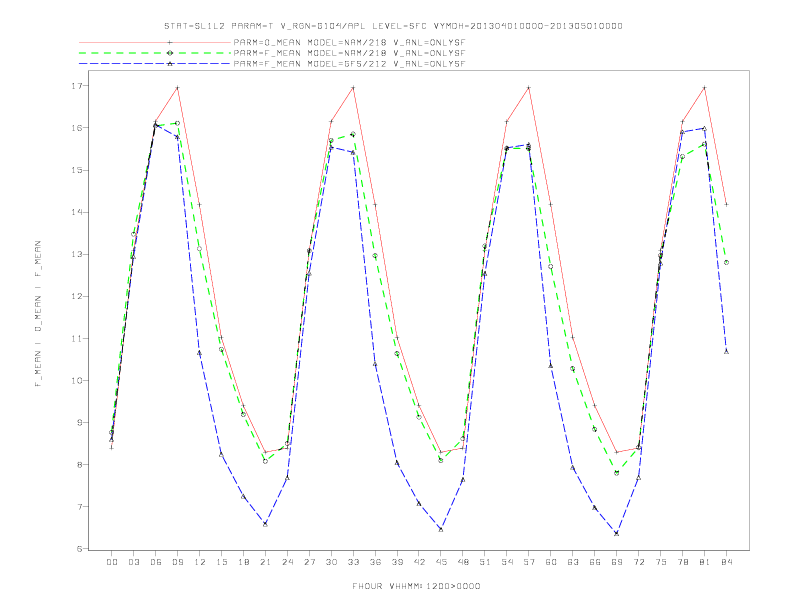Click x-axis forecast hour label 72
The height and width of the screenshot is (612, 792).
click(639, 562)
